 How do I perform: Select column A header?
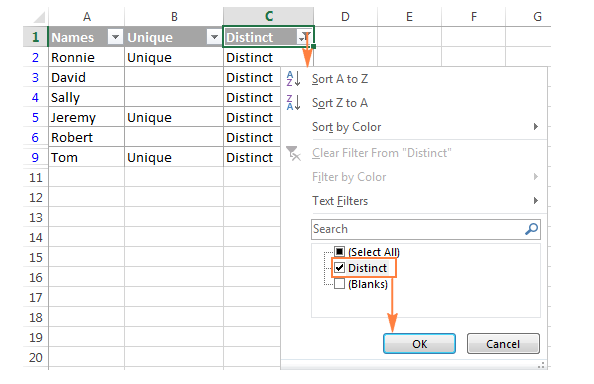[86, 17]
